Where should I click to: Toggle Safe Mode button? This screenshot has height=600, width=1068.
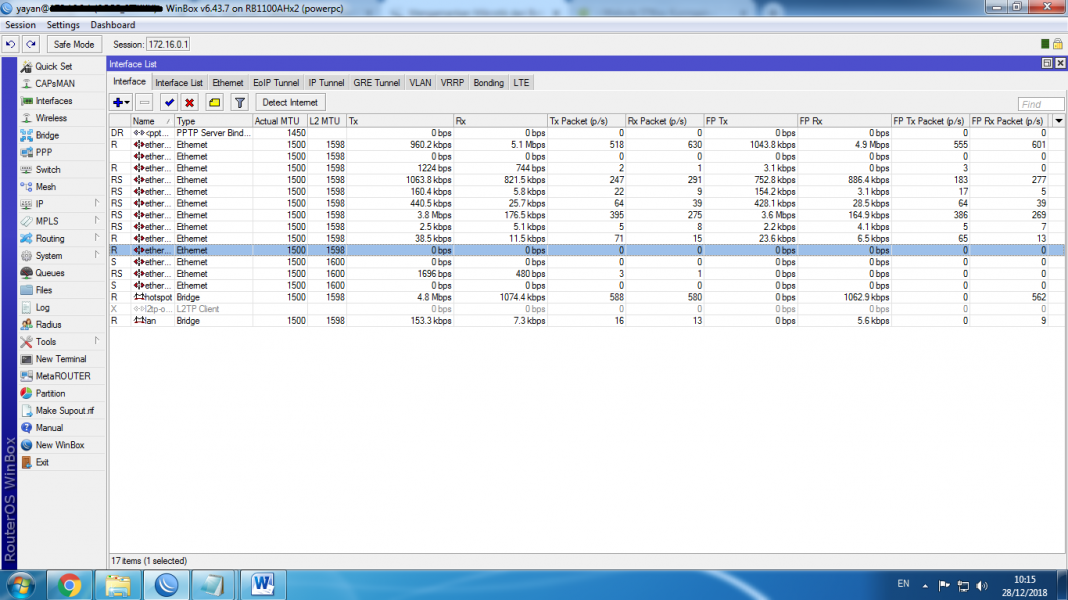[x=74, y=44]
